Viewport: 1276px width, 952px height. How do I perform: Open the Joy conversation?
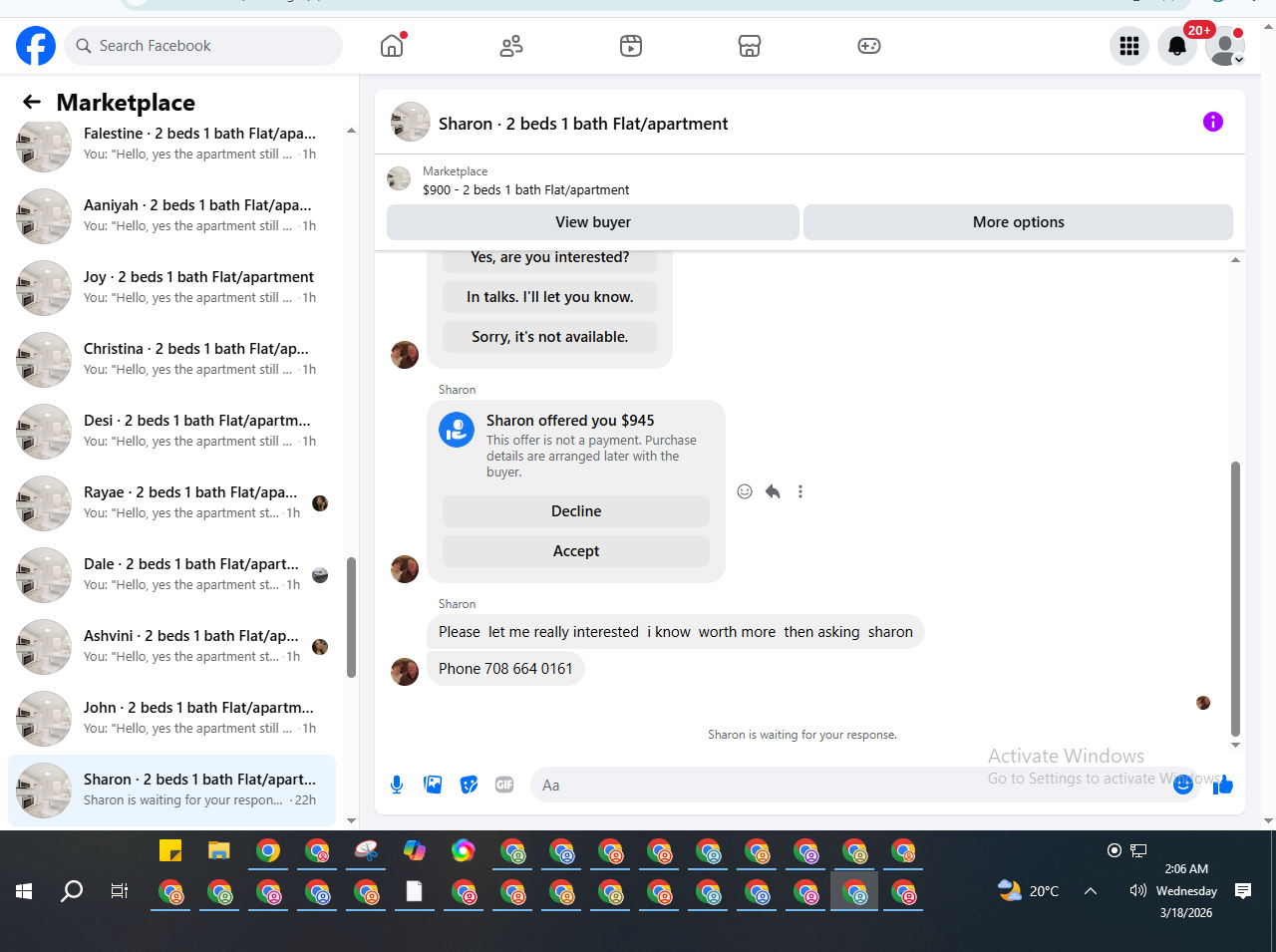click(171, 287)
